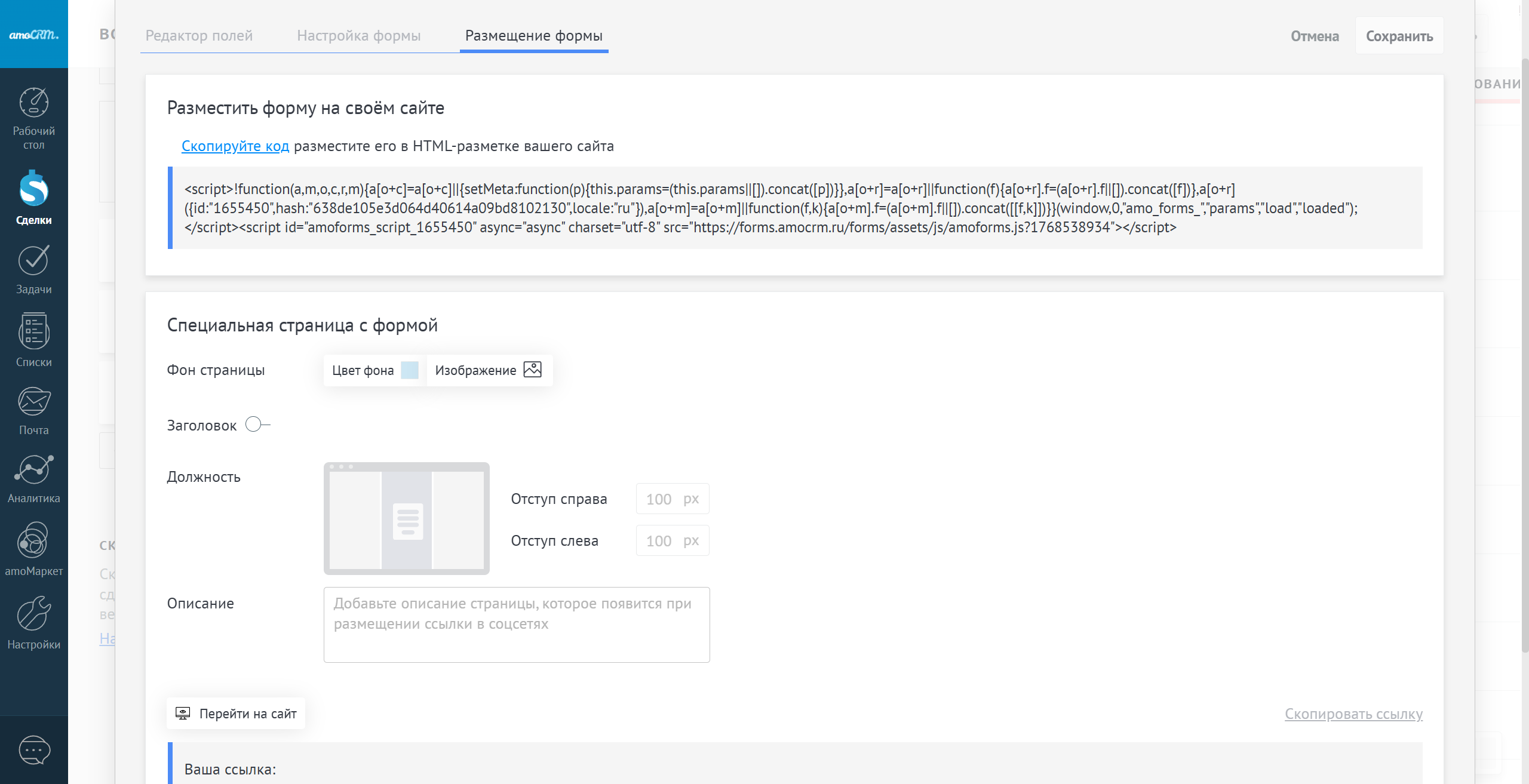Open the Списки icon in sidebar
This screenshot has width=1529, height=784.
pos(33,331)
